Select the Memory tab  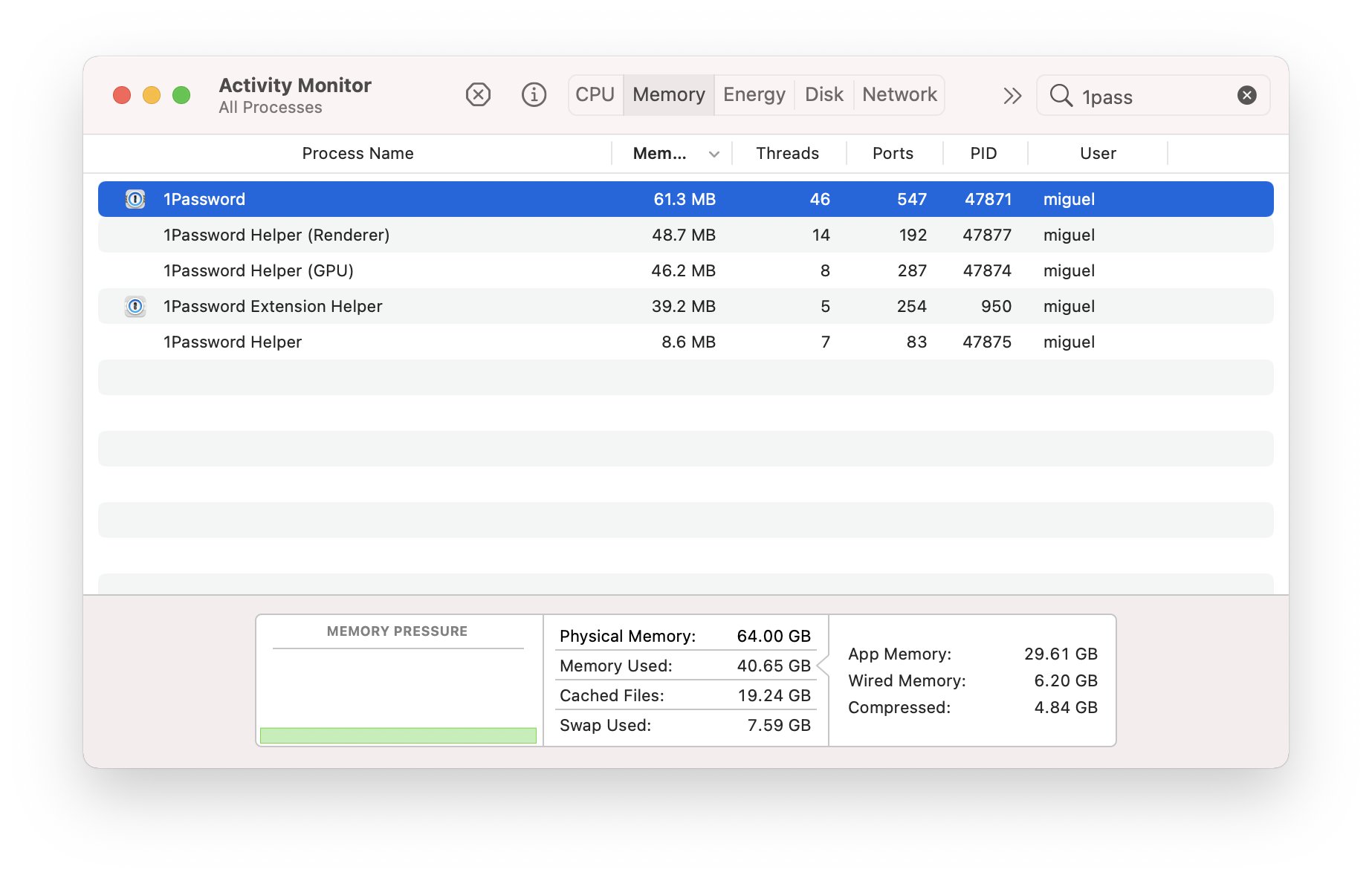pyautogui.click(x=669, y=95)
